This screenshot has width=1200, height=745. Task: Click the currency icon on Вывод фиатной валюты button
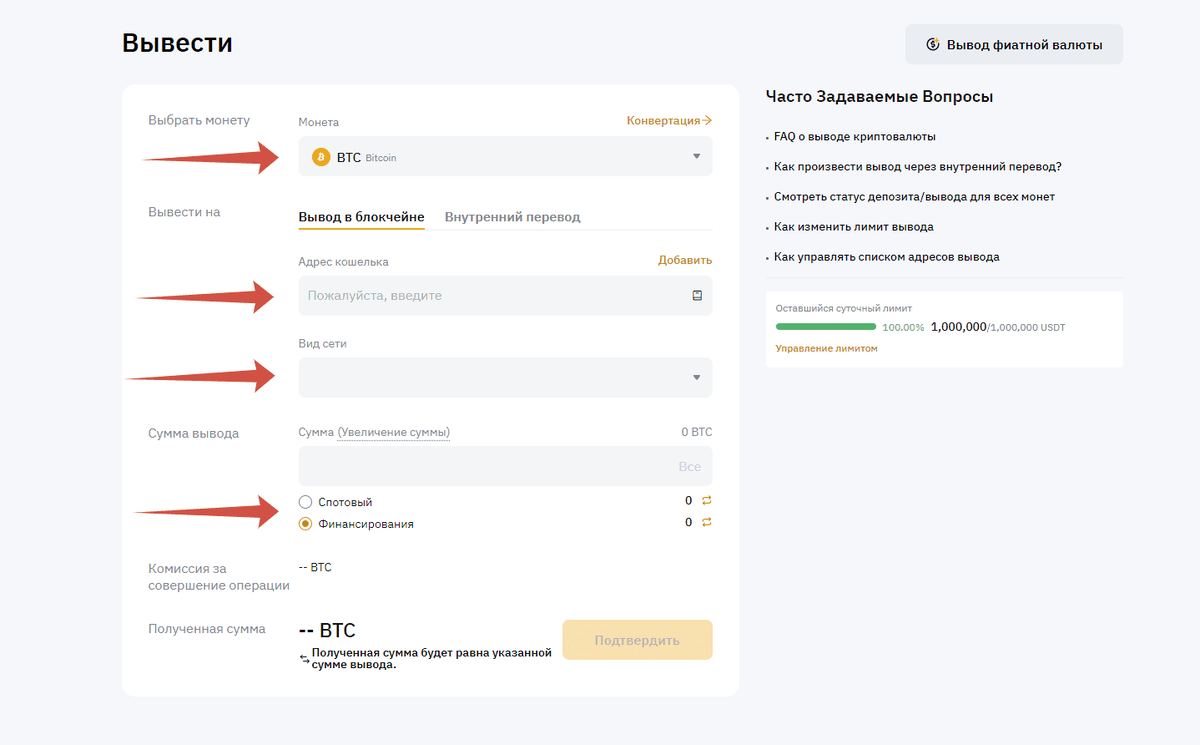[934, 44]
